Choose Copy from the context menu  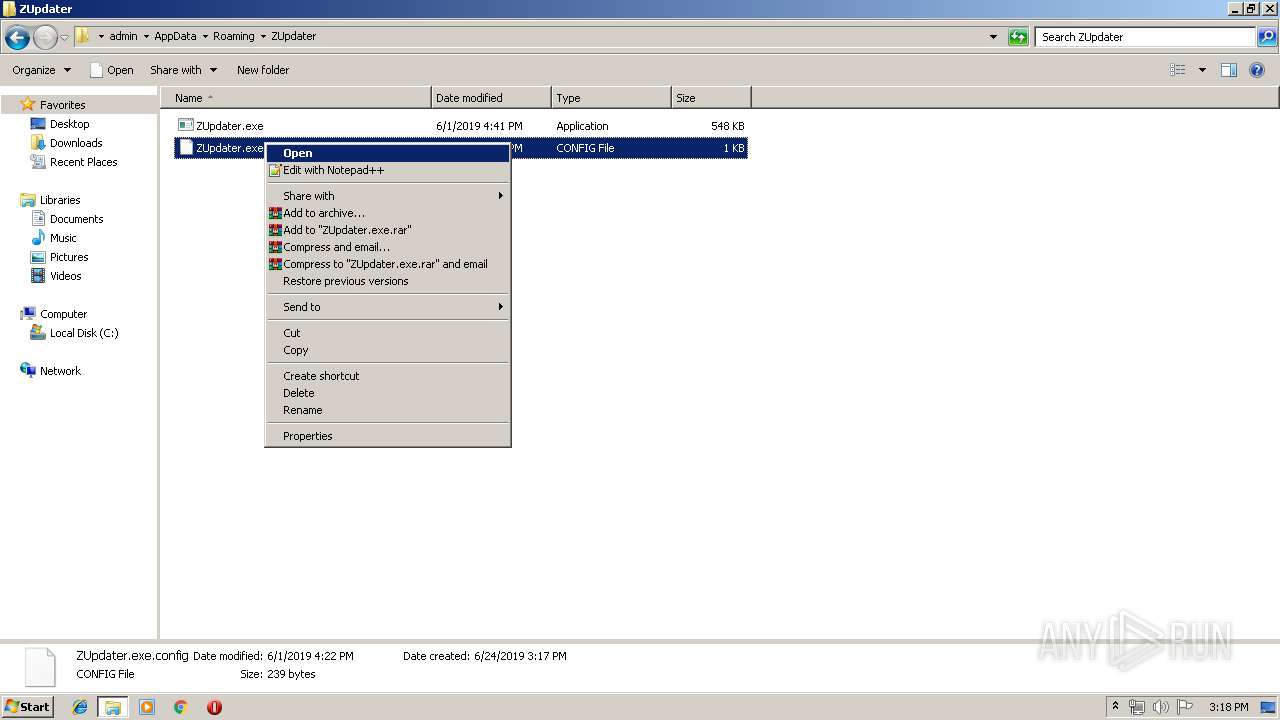[x=388, y=350]
